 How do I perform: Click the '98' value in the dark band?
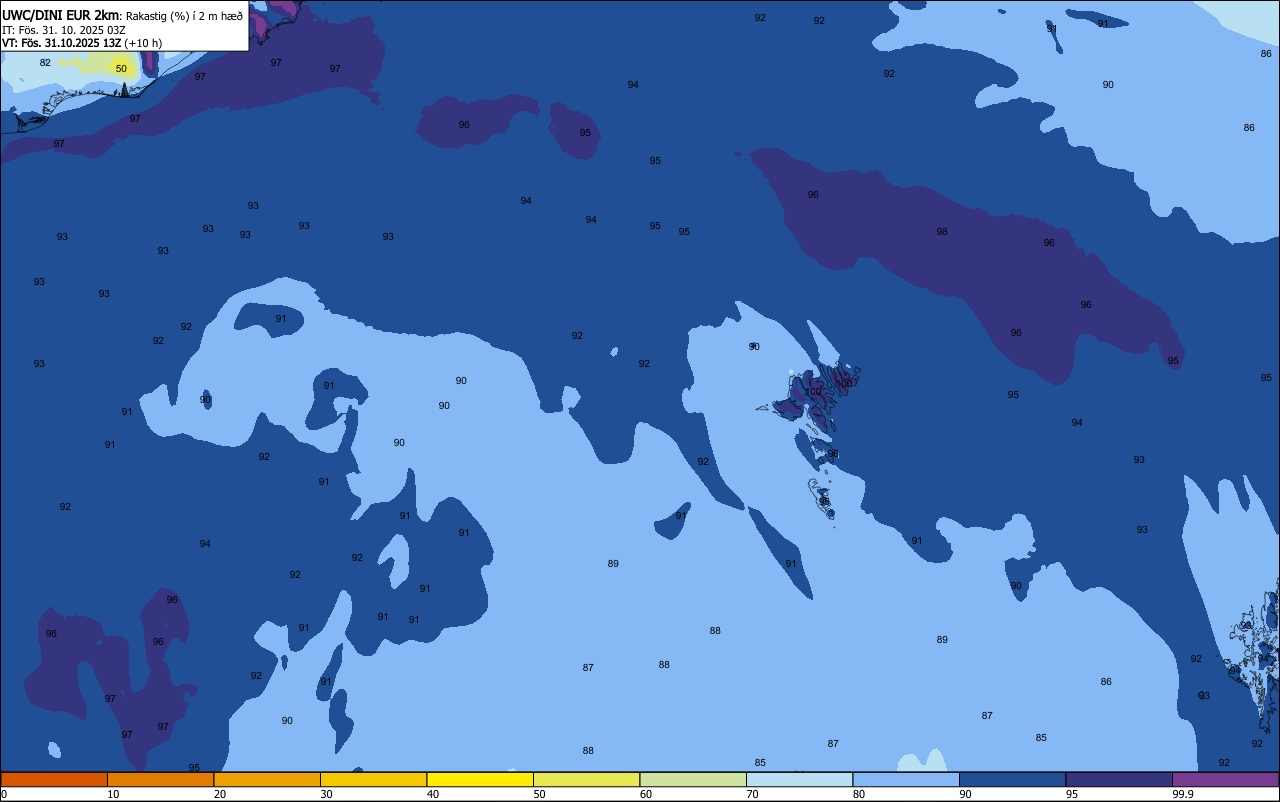click(x=942, y=232)
